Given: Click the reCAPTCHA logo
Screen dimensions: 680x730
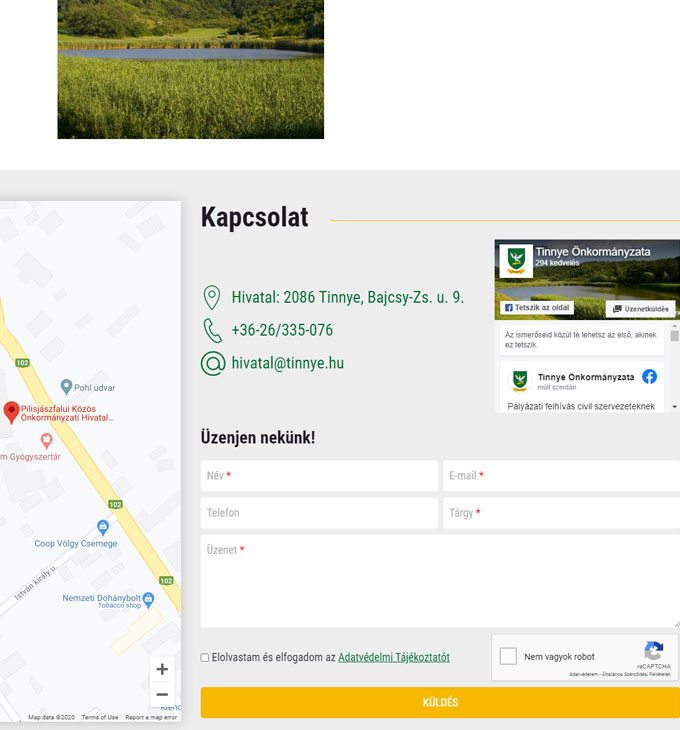Looking at the screenshot, I should click(x=653, y=651).
